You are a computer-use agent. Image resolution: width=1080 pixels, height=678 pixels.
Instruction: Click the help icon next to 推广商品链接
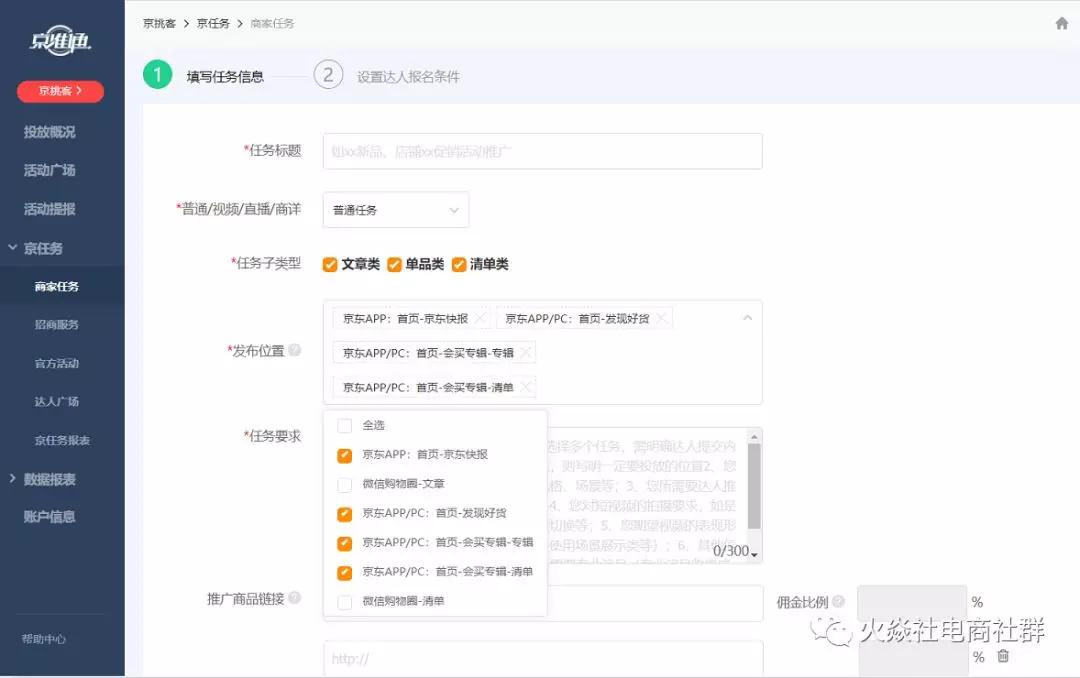(295, 599)
